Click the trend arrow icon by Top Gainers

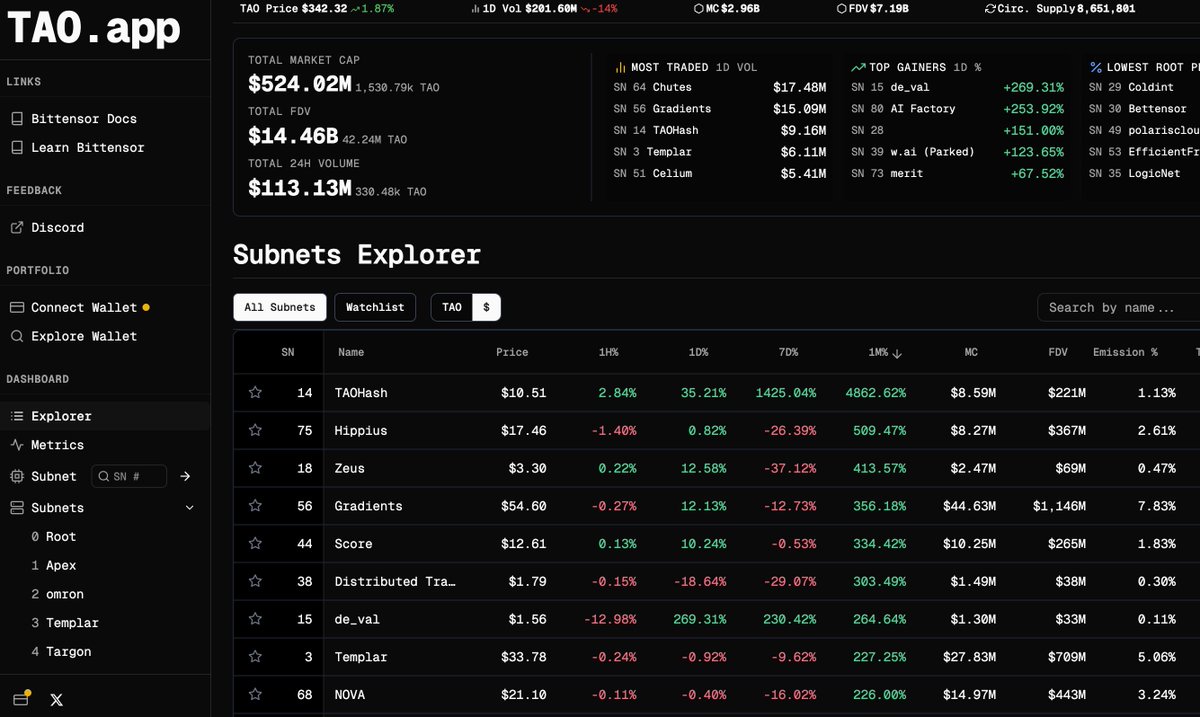click(x=858, y=67)
